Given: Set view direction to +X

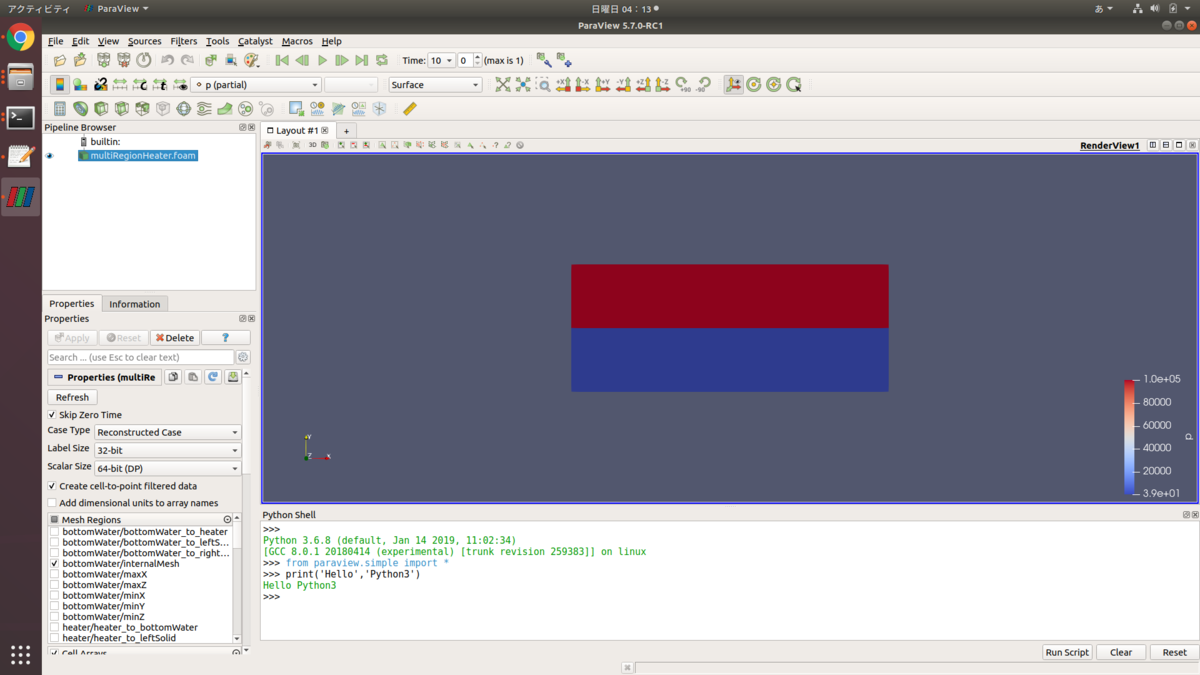Looking at the screenshot, I should [563, 85].
